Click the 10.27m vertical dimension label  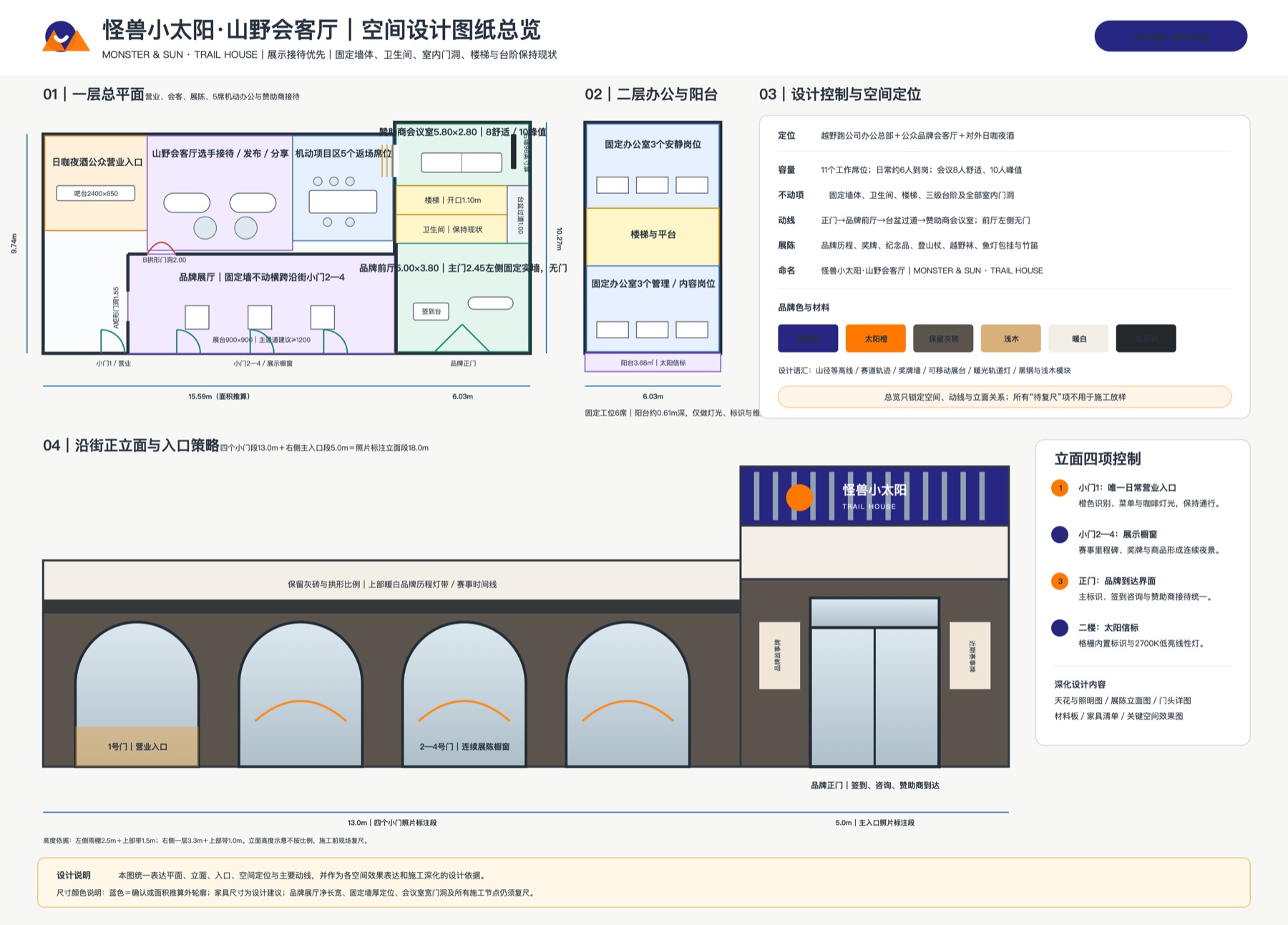pyautogui.click(x=559, y=239)
